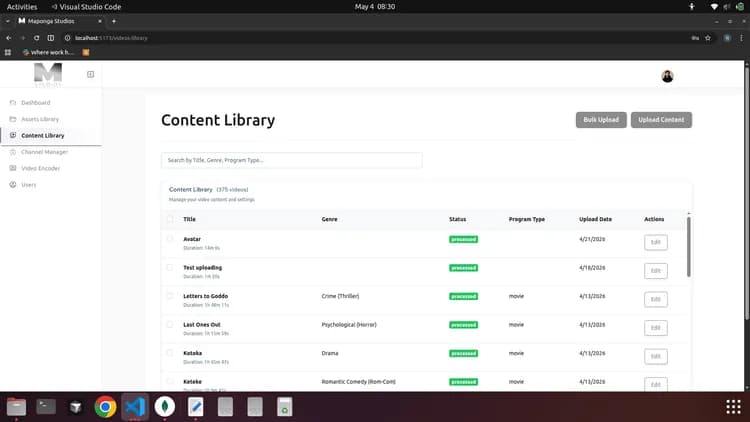This screenshot has height=422, width=750.
Task: Open the Where work h... bookmark
Action: point(48,53)
